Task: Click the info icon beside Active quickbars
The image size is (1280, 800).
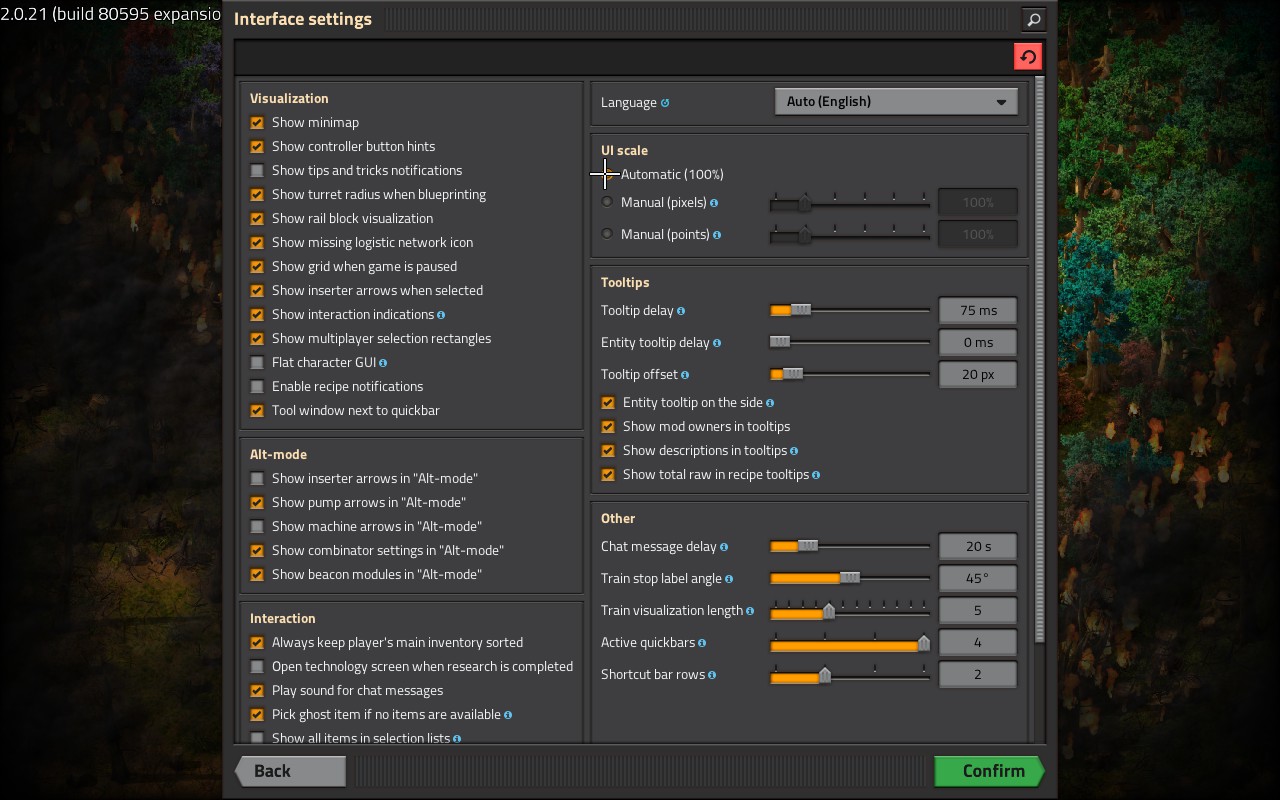Action: pos(702,643)
